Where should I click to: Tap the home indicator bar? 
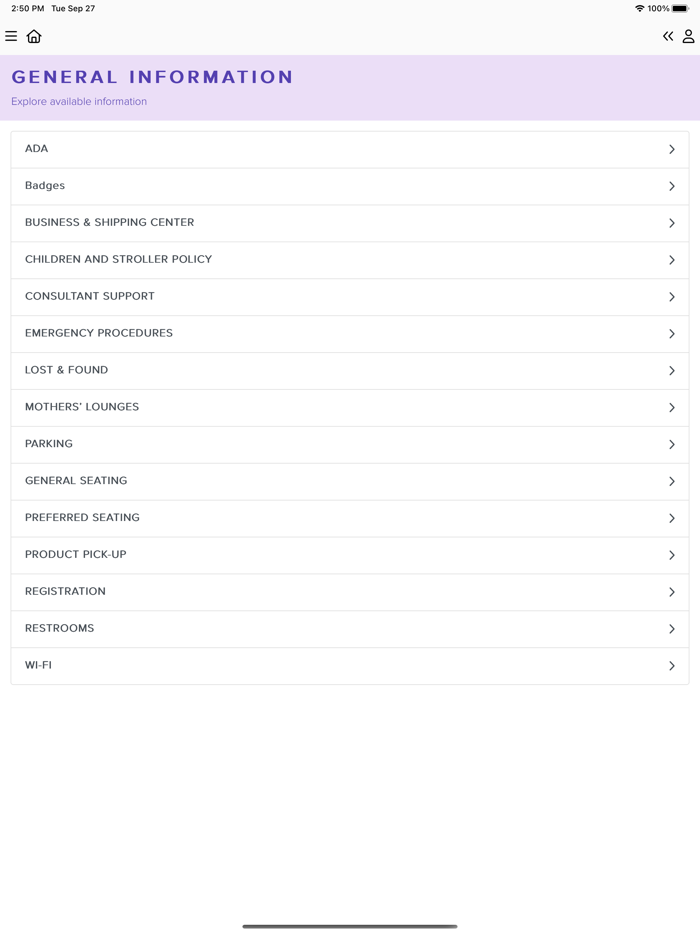[x=350, y=926]
